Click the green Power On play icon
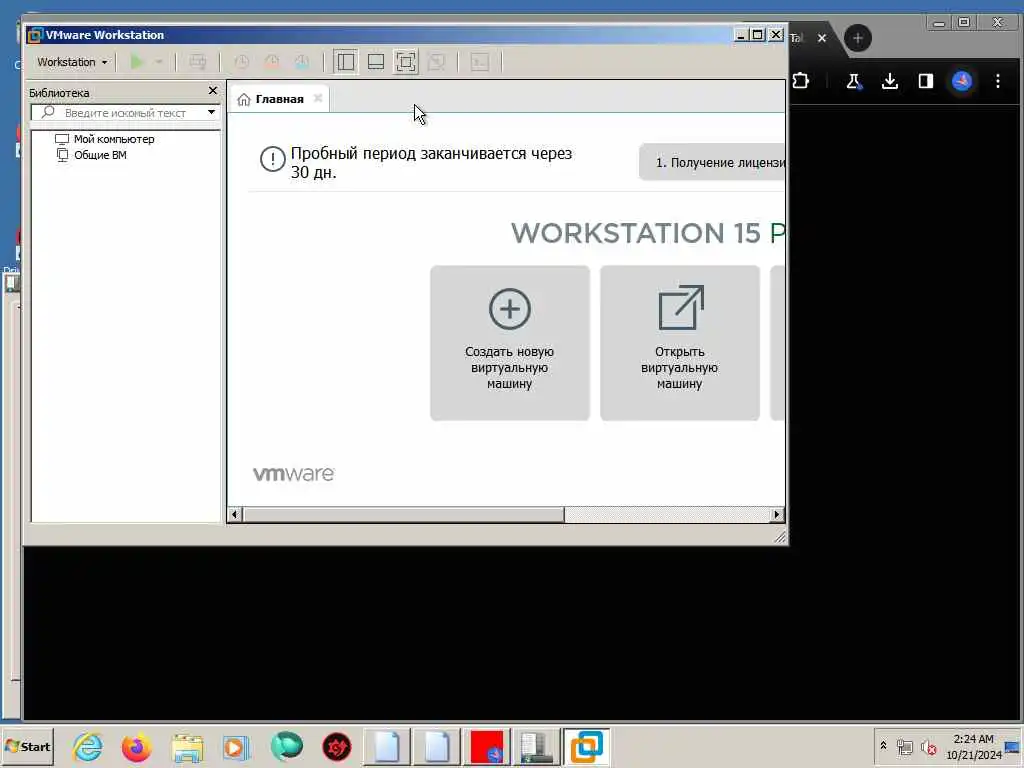Screen dimensions: 1024x768 click(136, 62)
